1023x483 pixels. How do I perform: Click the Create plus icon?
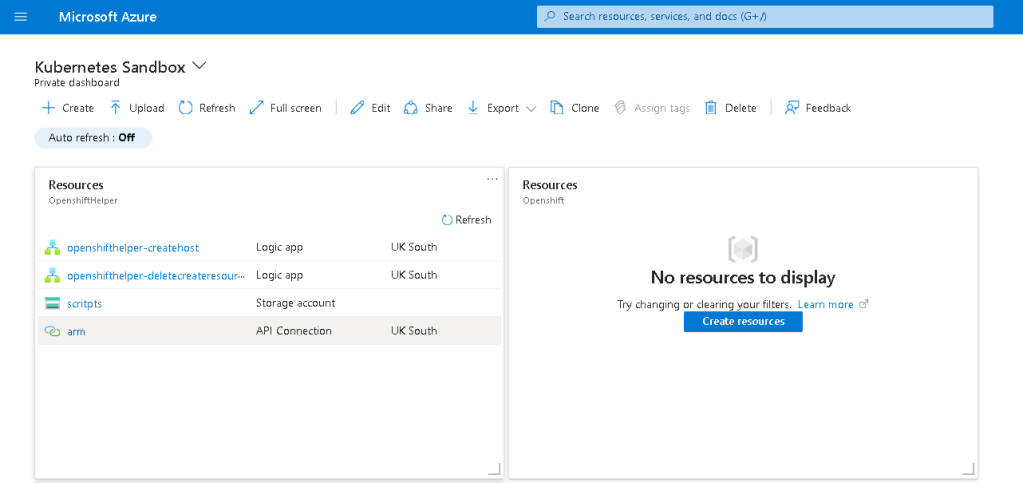pos(48,108)
